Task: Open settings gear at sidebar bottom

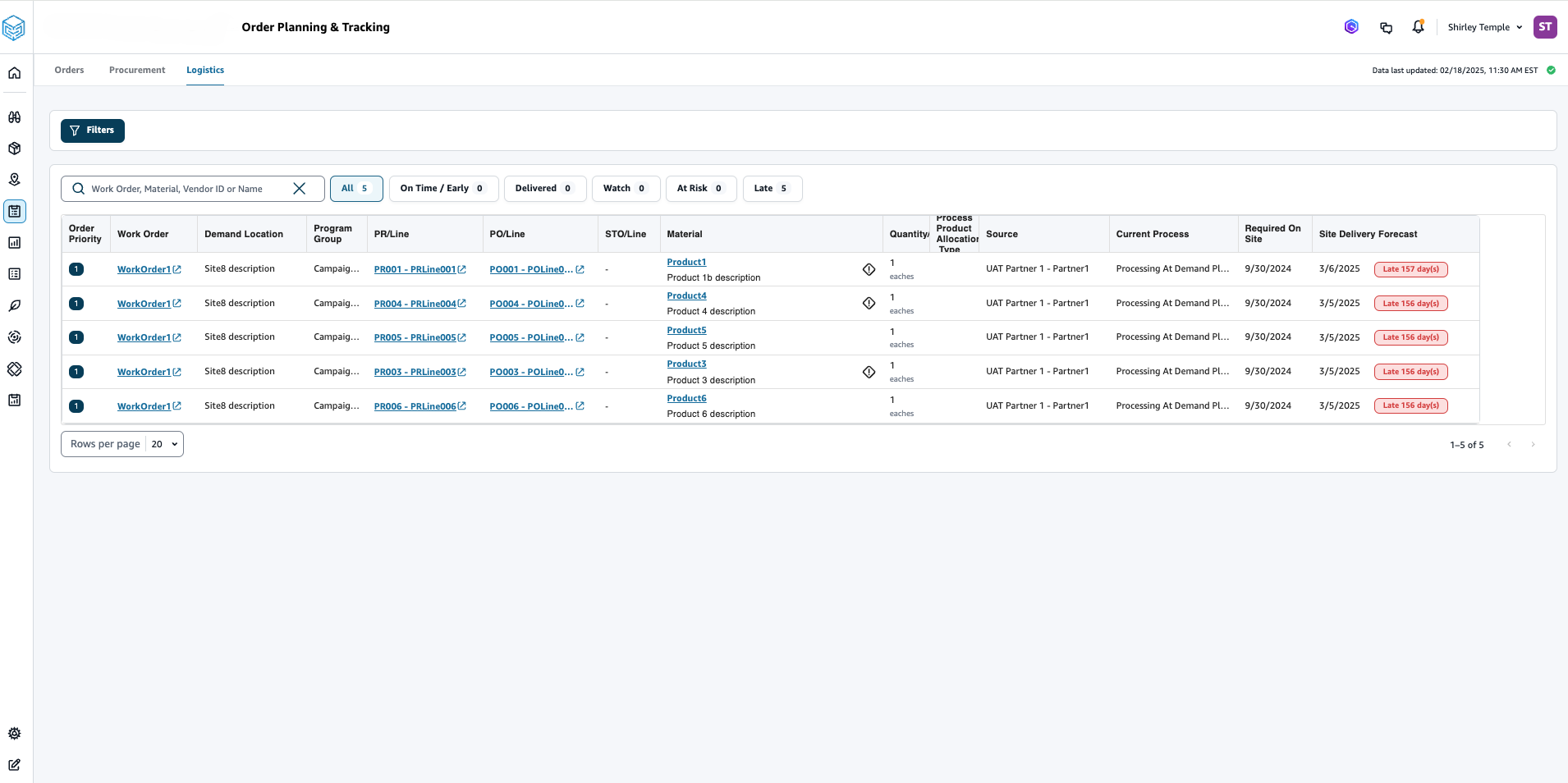Action: pos(15,734)
